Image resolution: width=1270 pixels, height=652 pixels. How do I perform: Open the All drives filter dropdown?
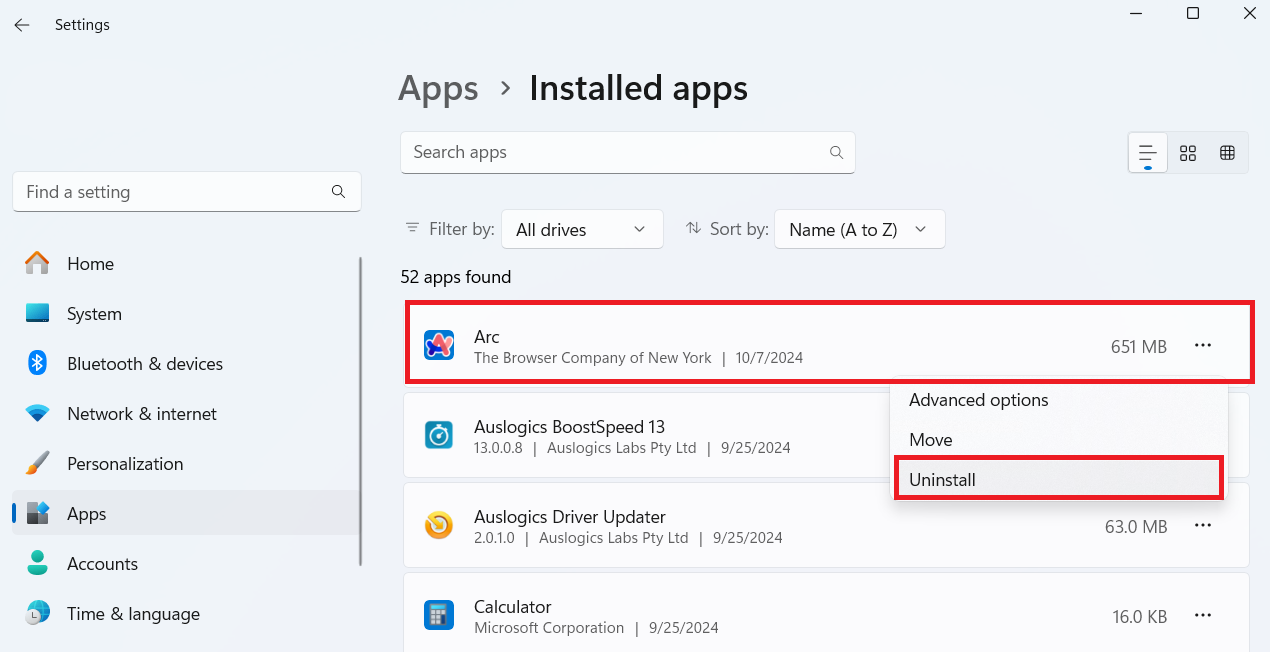582,229
